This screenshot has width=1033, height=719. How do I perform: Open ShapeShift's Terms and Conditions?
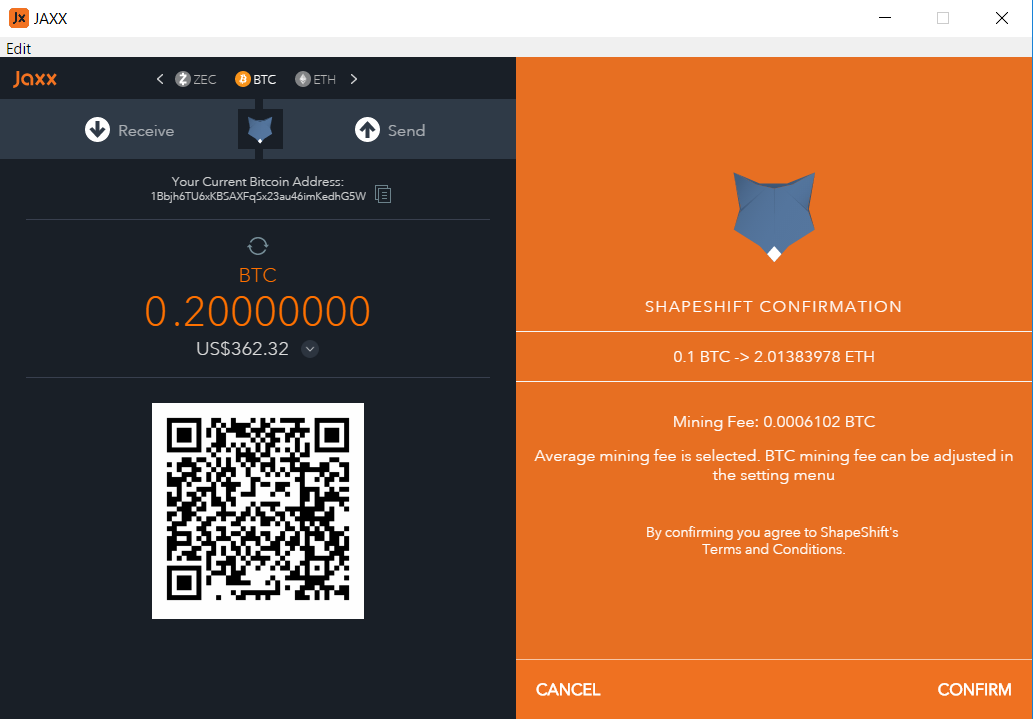click(772, 549)
